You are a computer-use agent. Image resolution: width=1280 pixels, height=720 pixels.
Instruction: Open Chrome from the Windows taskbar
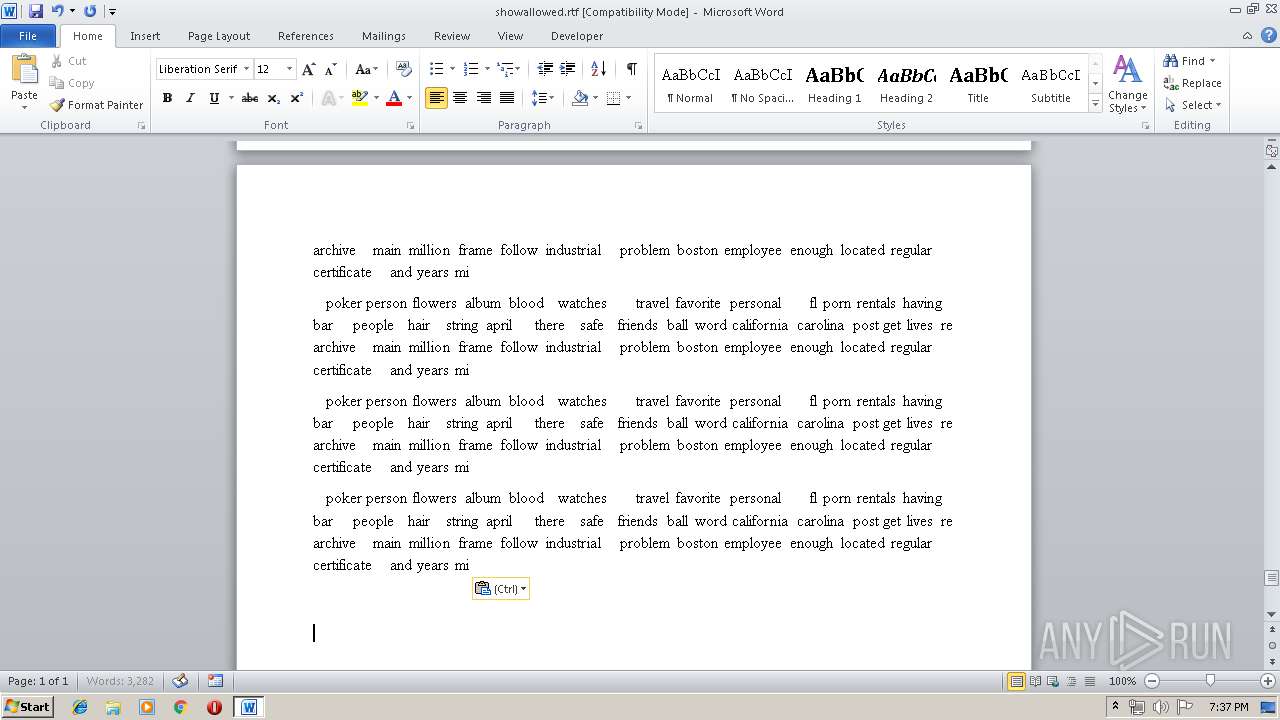click(180, 707)
